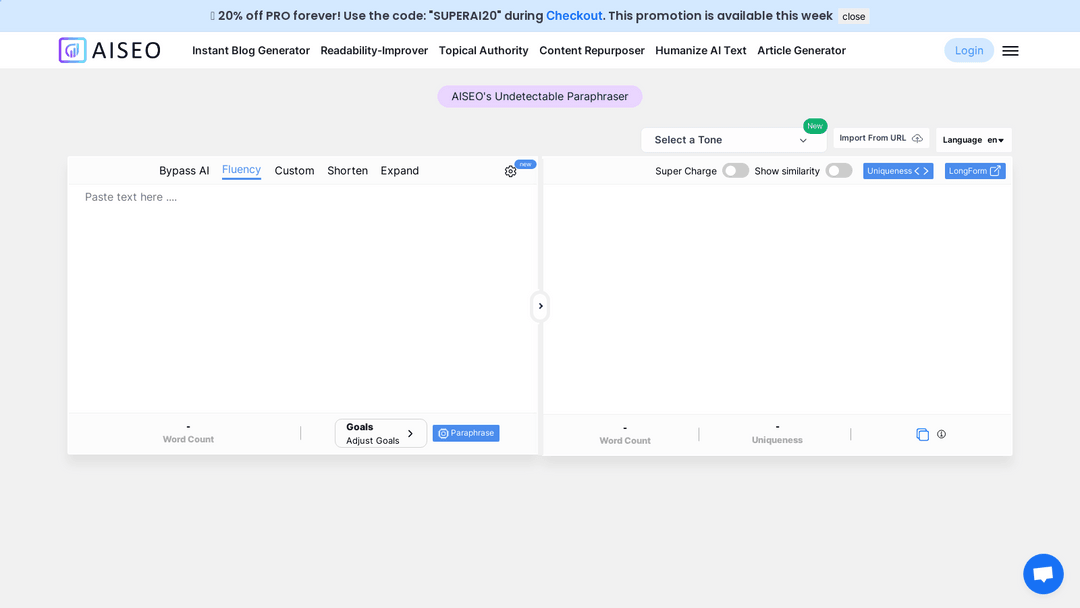Screen dimensions: 1080x608
Task: Toggle the Show similarity switch
Action: pos(839,171)
